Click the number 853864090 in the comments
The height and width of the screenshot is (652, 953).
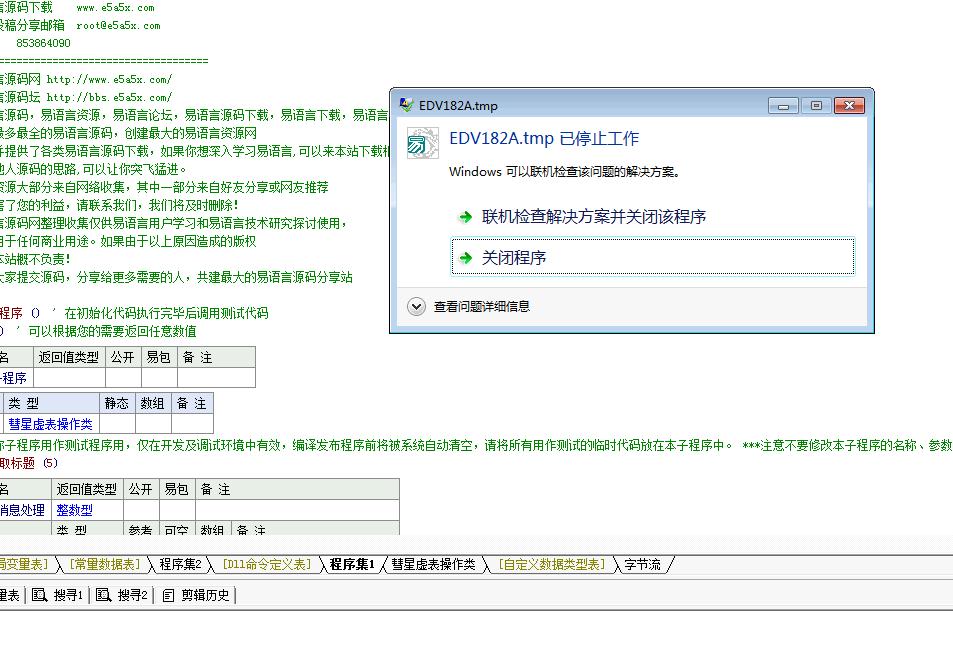[x=43, y=43]
